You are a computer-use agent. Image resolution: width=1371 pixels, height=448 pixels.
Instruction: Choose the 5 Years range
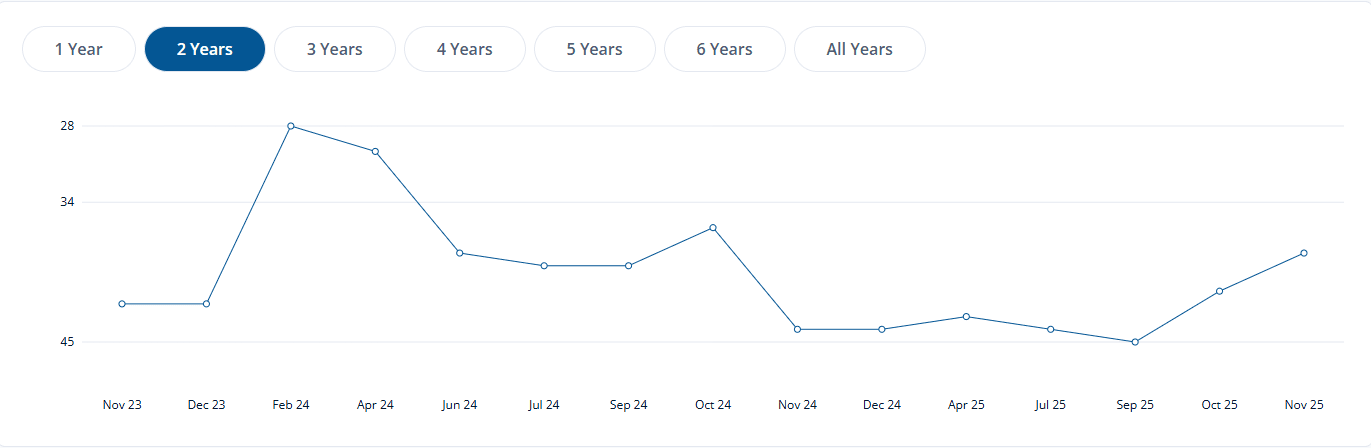[x=595, y=49]
